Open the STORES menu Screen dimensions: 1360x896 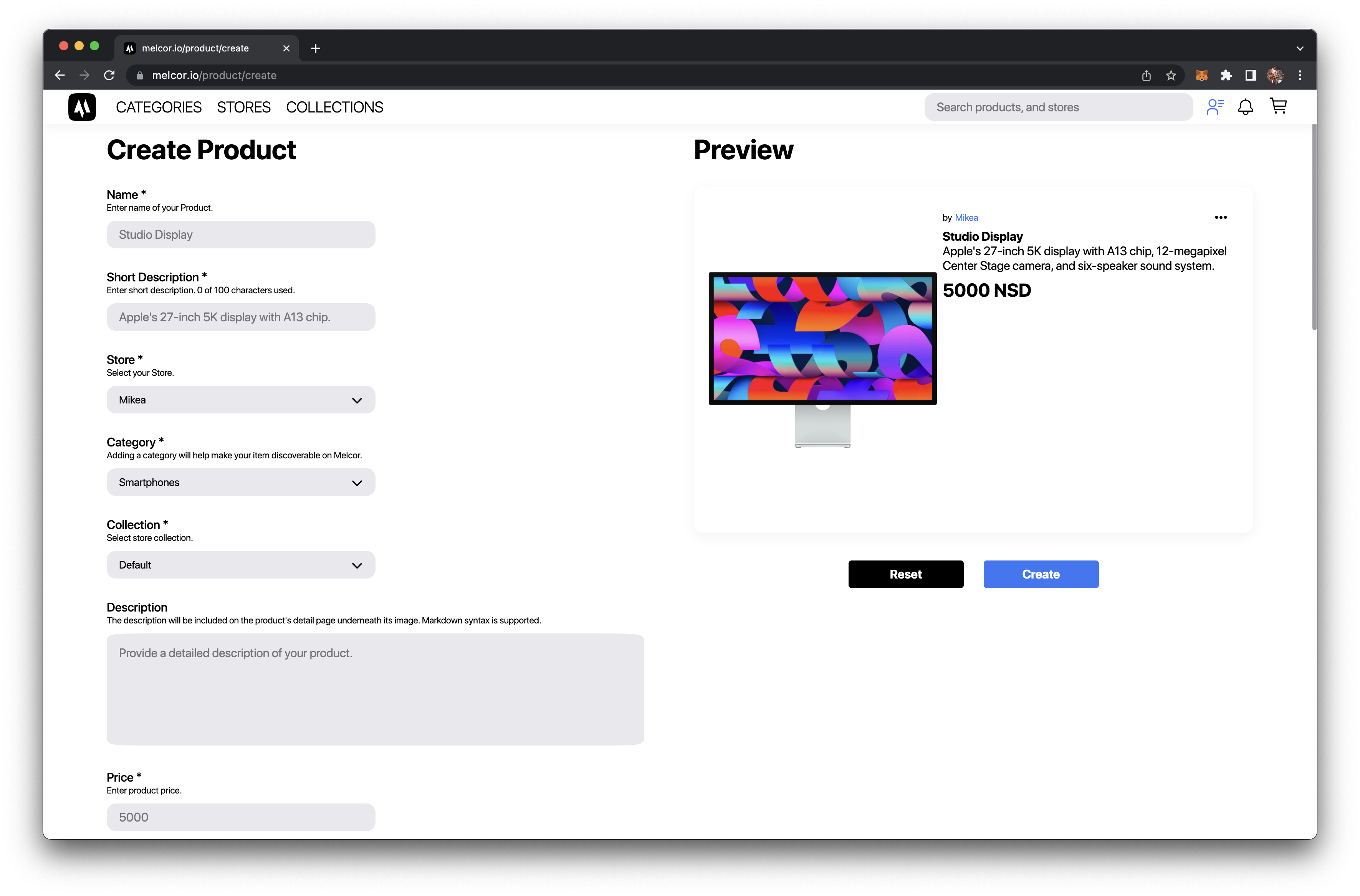pos(244,107)
